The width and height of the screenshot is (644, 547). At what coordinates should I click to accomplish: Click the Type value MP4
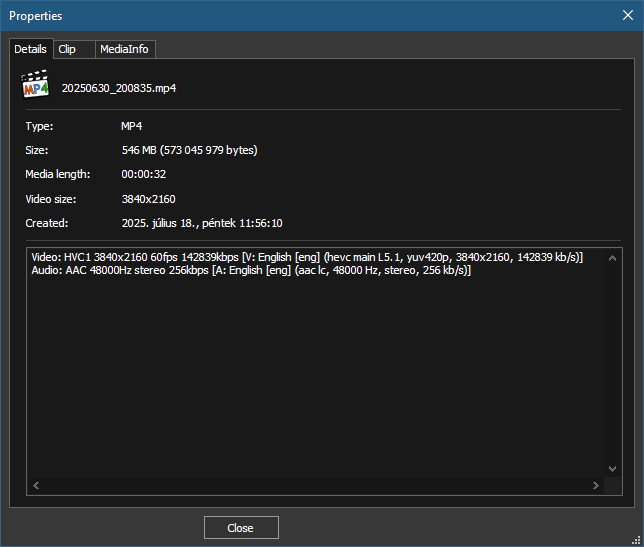[131, 126]
